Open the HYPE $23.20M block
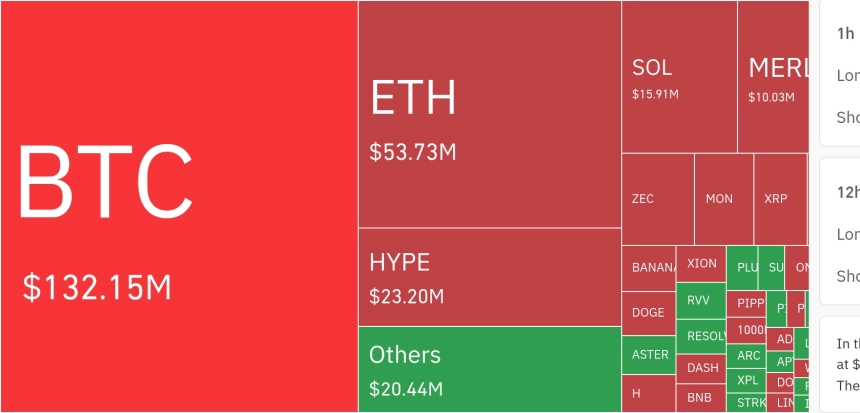 tap(489, 277)
